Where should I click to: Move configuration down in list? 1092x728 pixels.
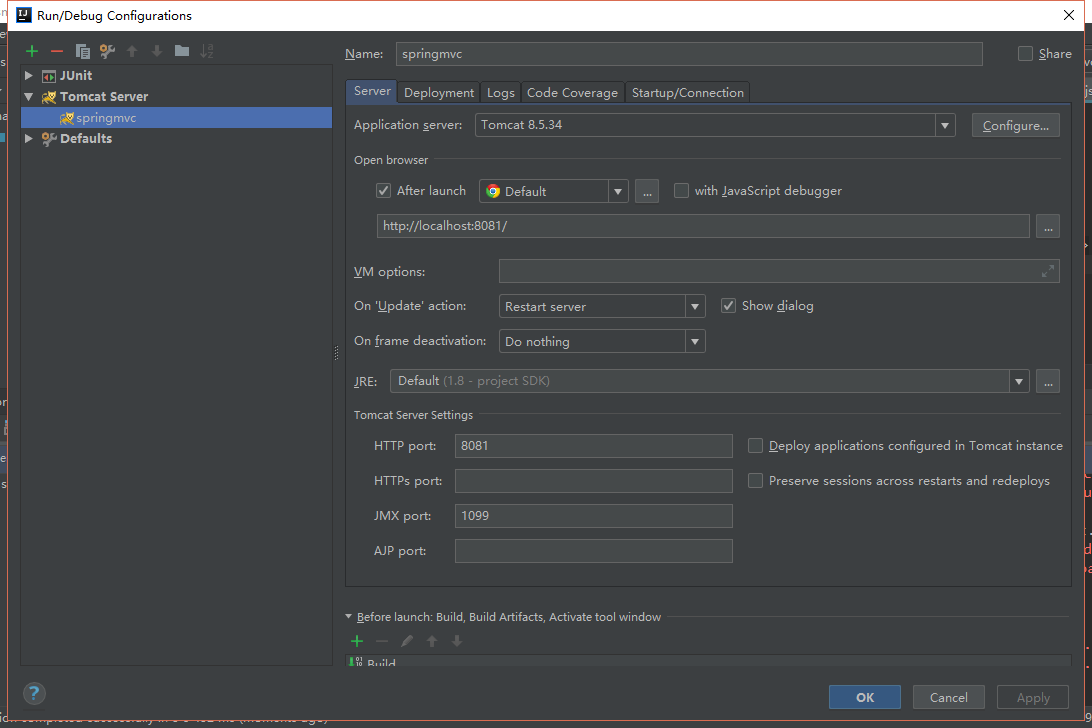click(157, 51)
